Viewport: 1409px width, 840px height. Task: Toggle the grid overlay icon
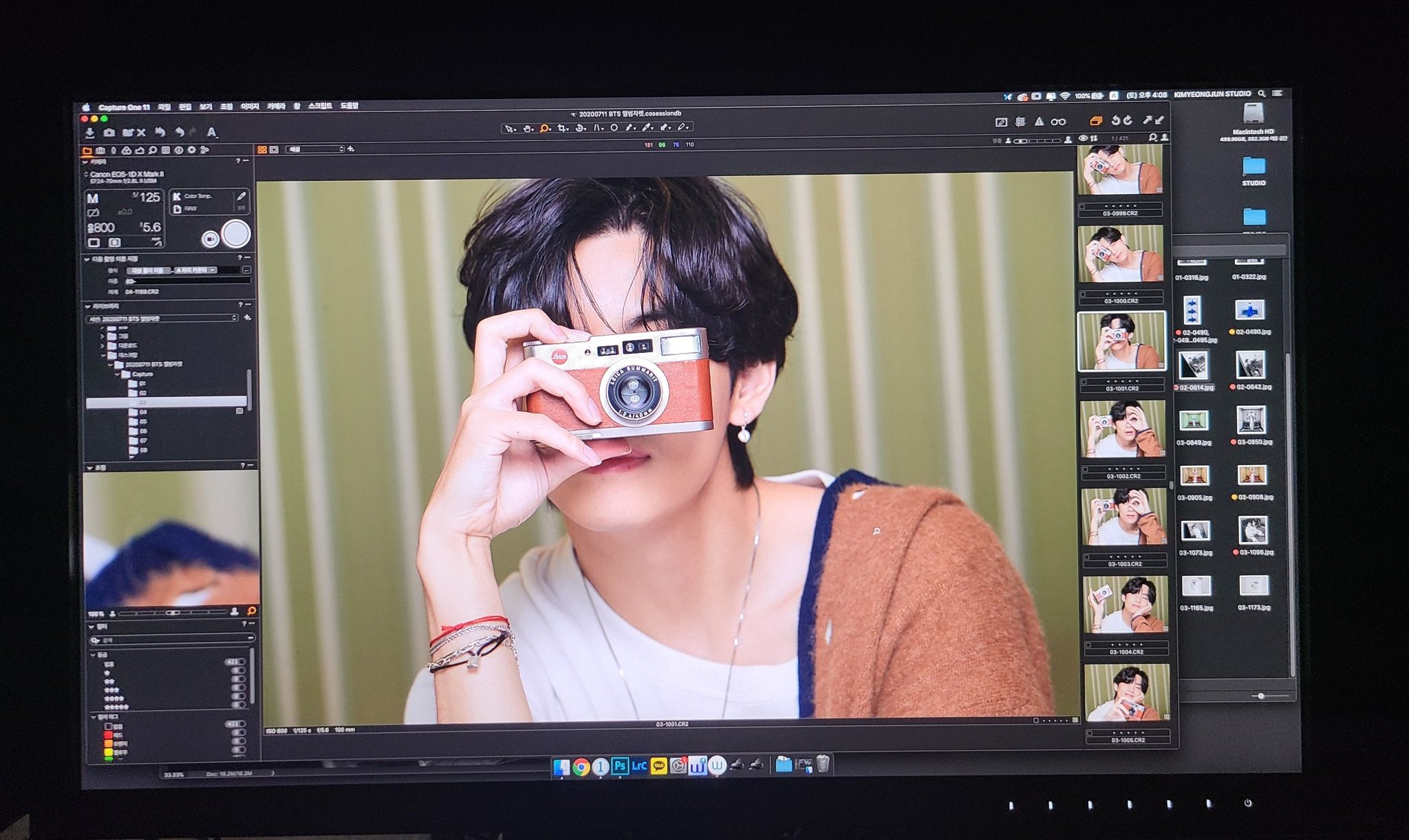tap(1020, 122)
